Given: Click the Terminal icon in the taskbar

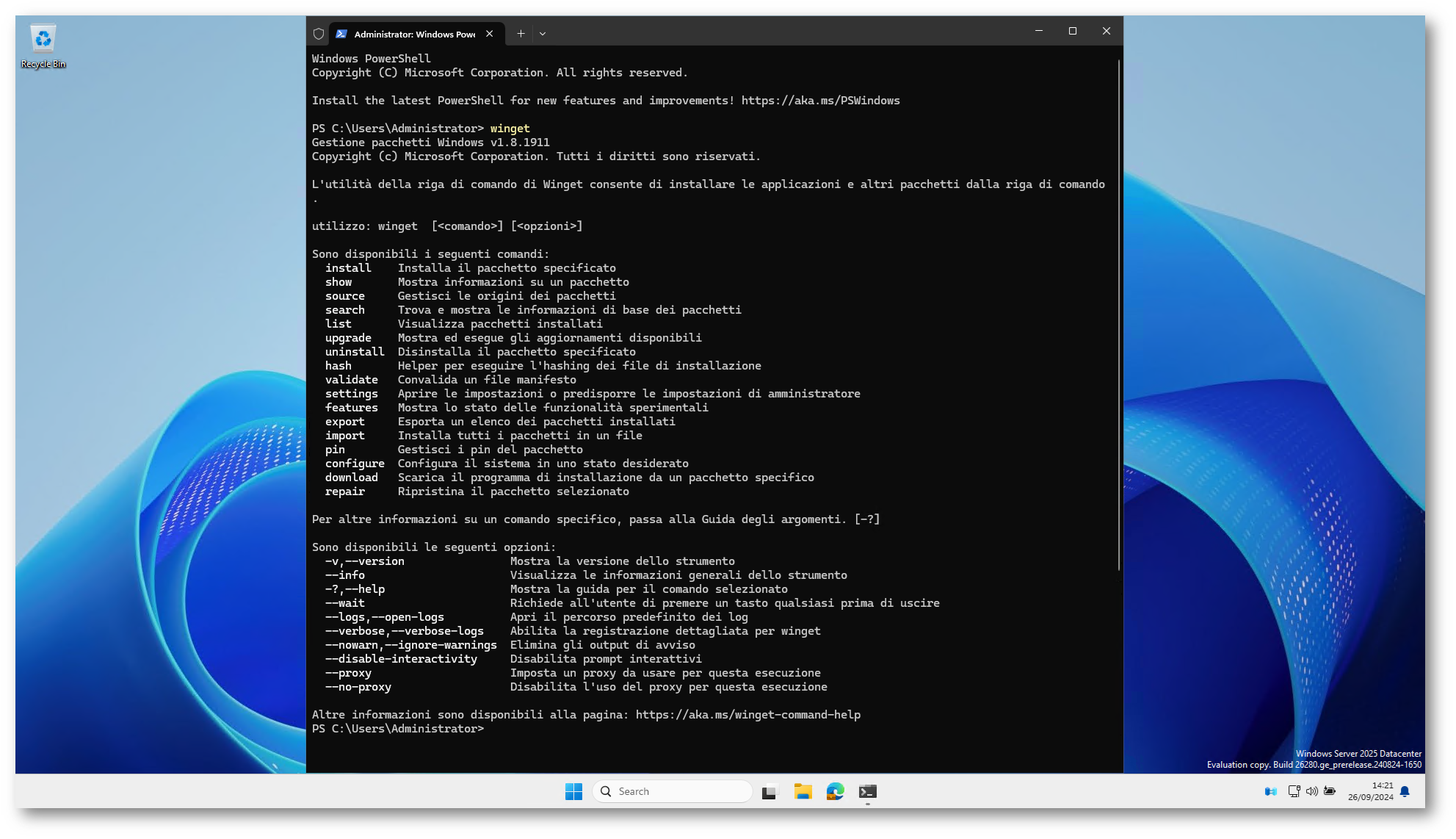Looking at the screenshot, I should click(x=868, y=791).
